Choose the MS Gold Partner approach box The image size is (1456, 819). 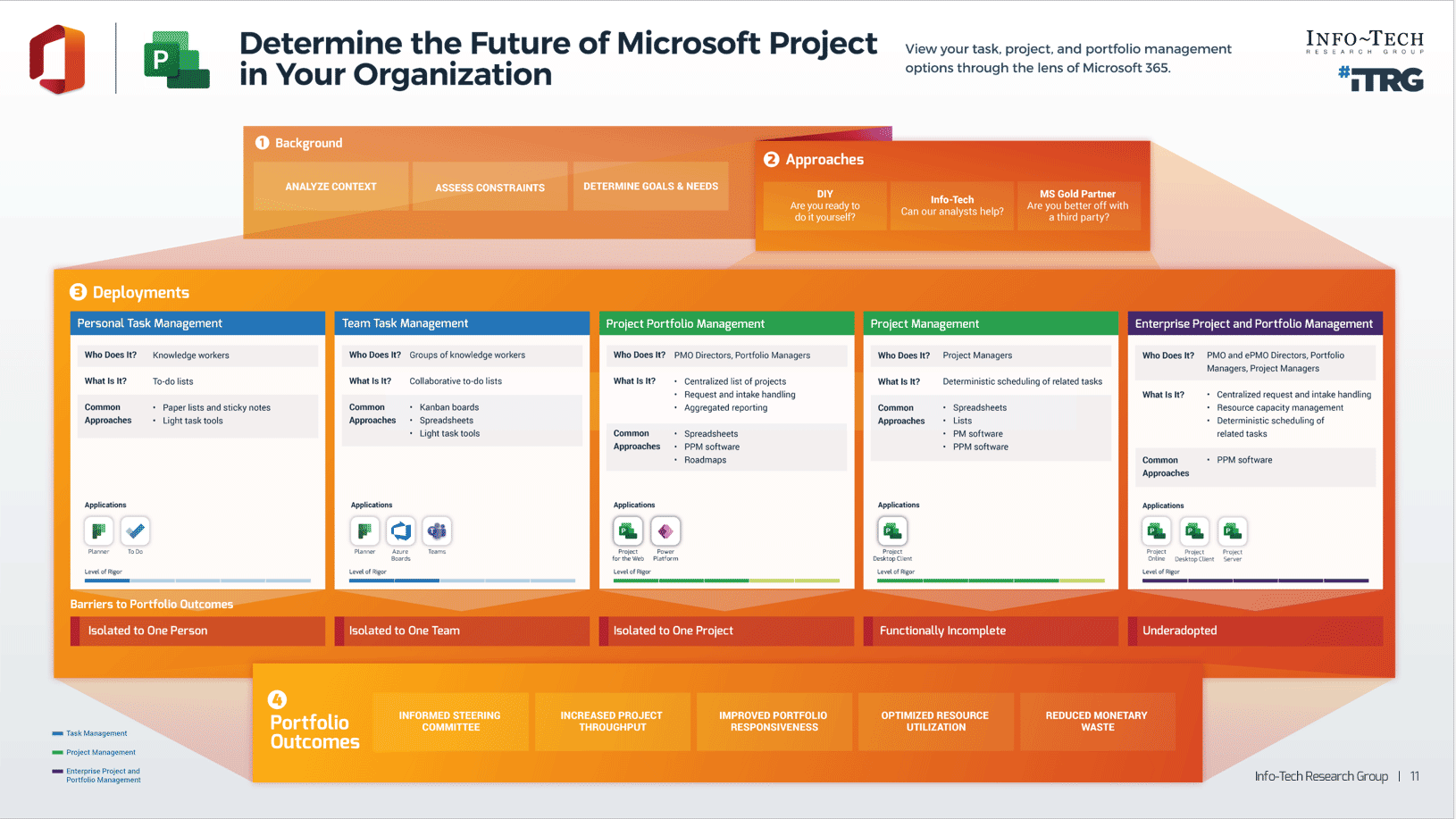pyautogui.click(x=1078, y=205)
